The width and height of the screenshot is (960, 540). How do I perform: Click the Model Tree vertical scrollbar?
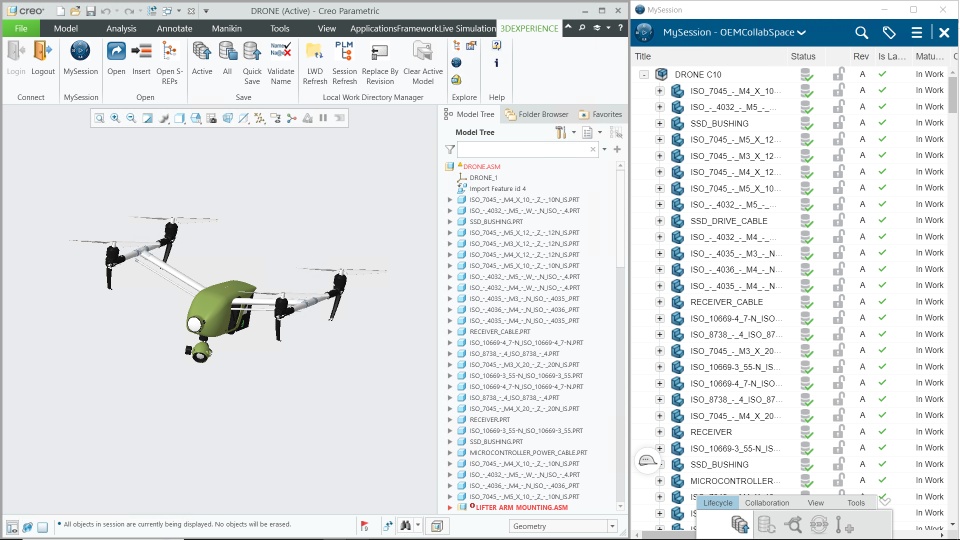tap(620, 220)
